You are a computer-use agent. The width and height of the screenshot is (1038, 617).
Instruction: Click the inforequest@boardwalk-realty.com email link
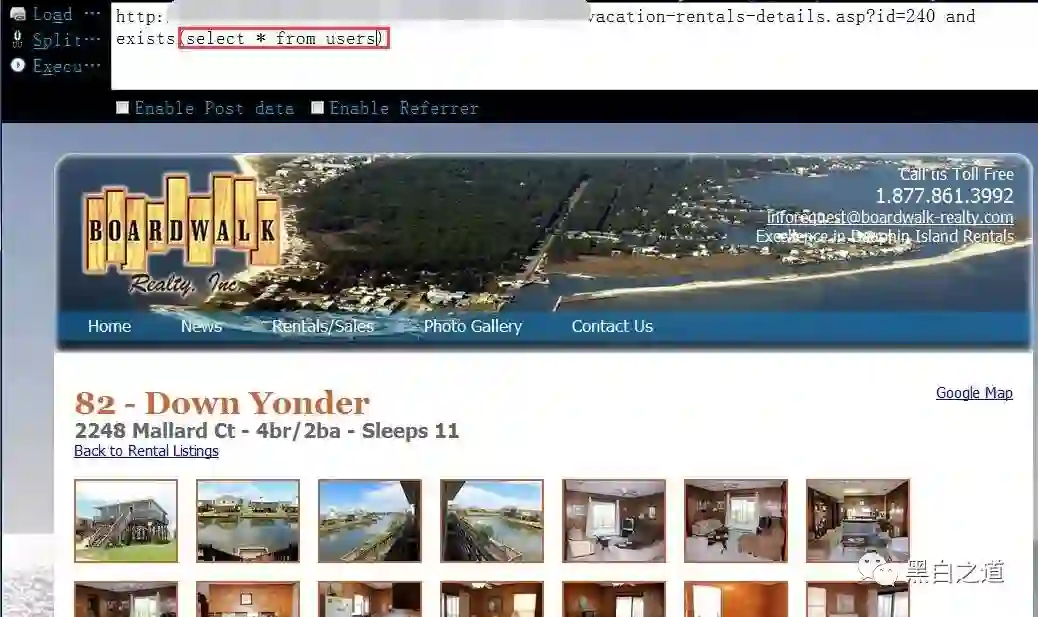[890, 217]
